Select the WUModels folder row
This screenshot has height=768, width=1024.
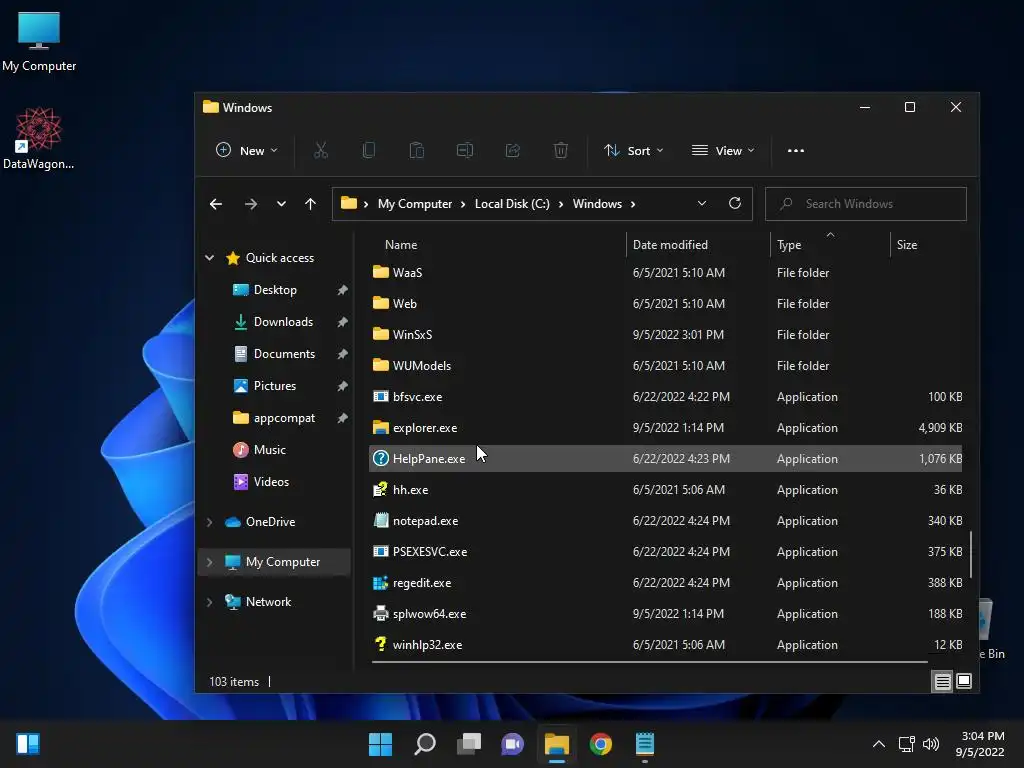point(665,366)
